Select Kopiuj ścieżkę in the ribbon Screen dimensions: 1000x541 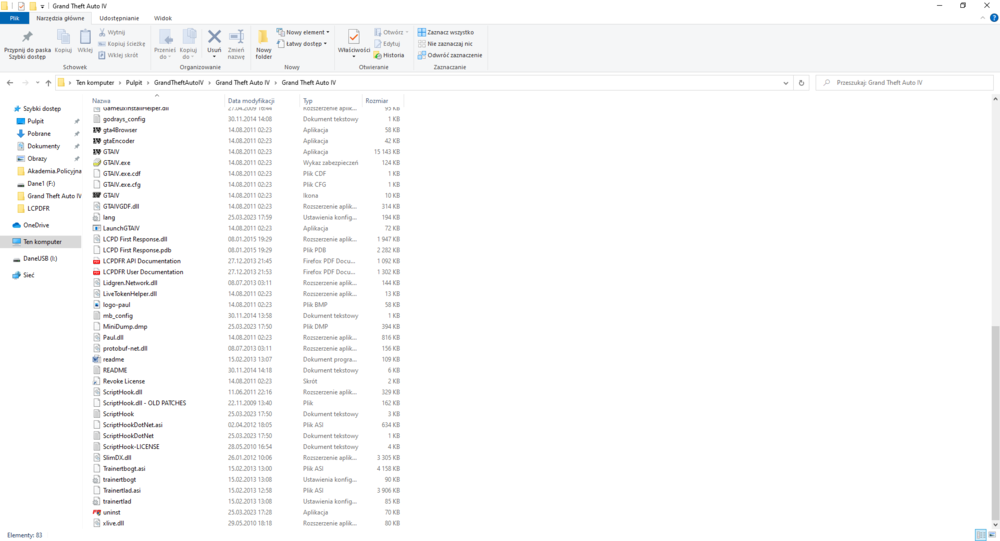click(121, 43)
